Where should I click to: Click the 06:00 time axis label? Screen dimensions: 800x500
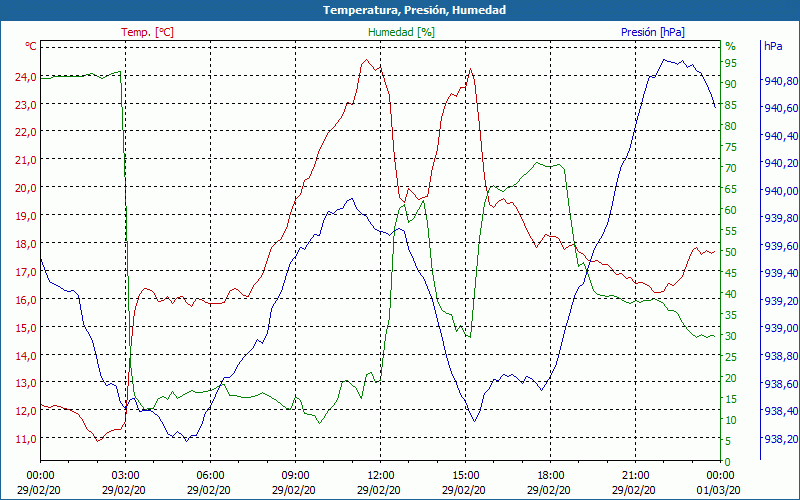210,476
